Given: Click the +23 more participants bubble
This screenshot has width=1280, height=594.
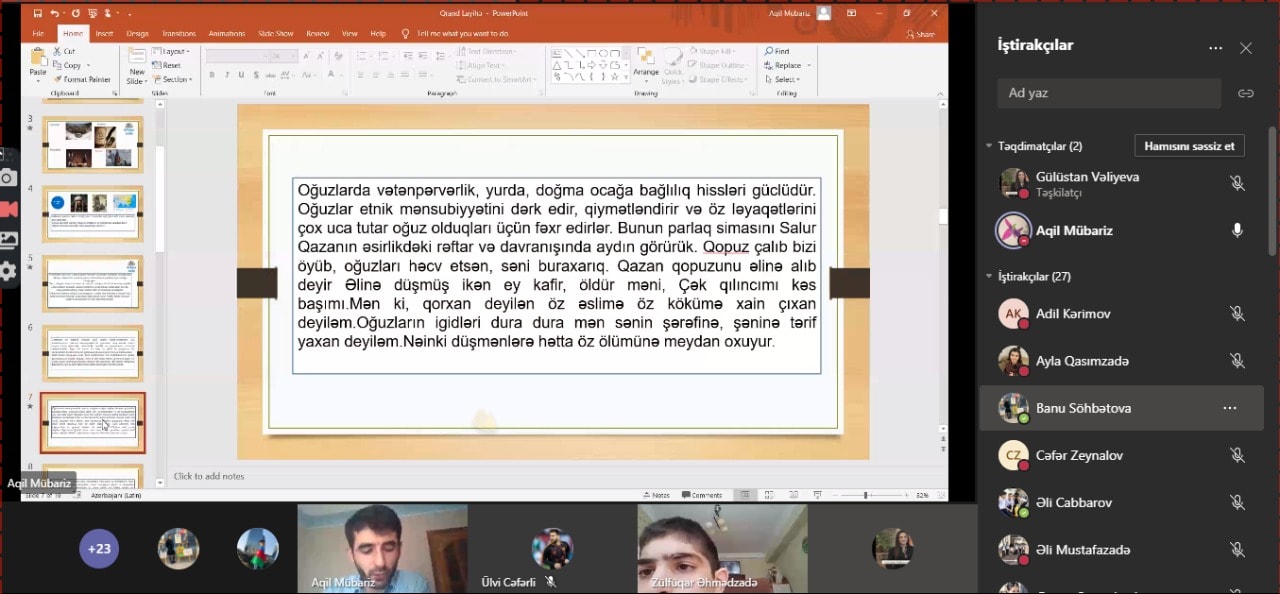Looking at the screenshot, I should pyautogui.click(x=99, y=548).
